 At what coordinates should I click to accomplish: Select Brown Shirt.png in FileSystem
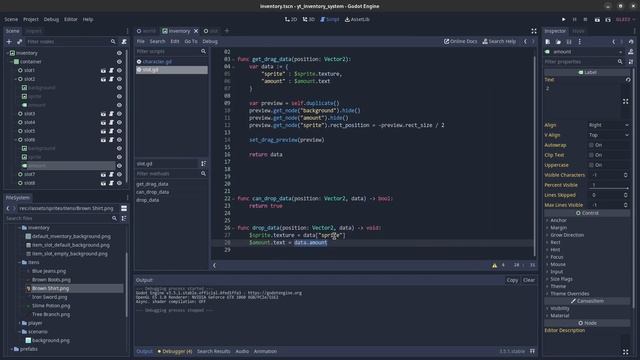pos(50,288)
